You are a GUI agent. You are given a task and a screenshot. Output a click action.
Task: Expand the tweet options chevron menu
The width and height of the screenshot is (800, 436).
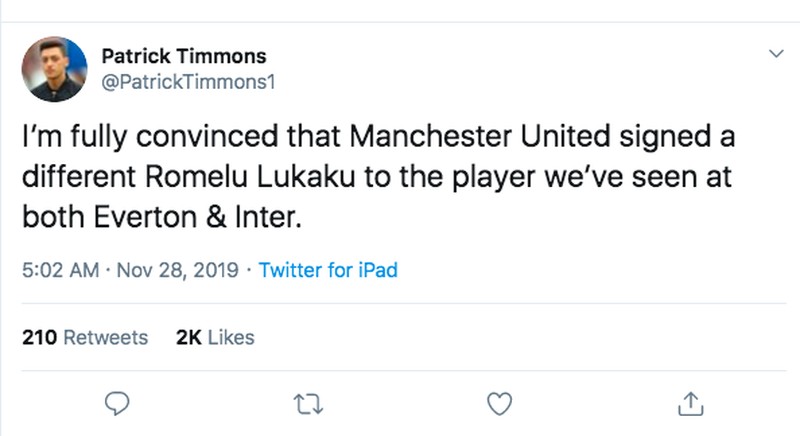click(x=774, y=54)
